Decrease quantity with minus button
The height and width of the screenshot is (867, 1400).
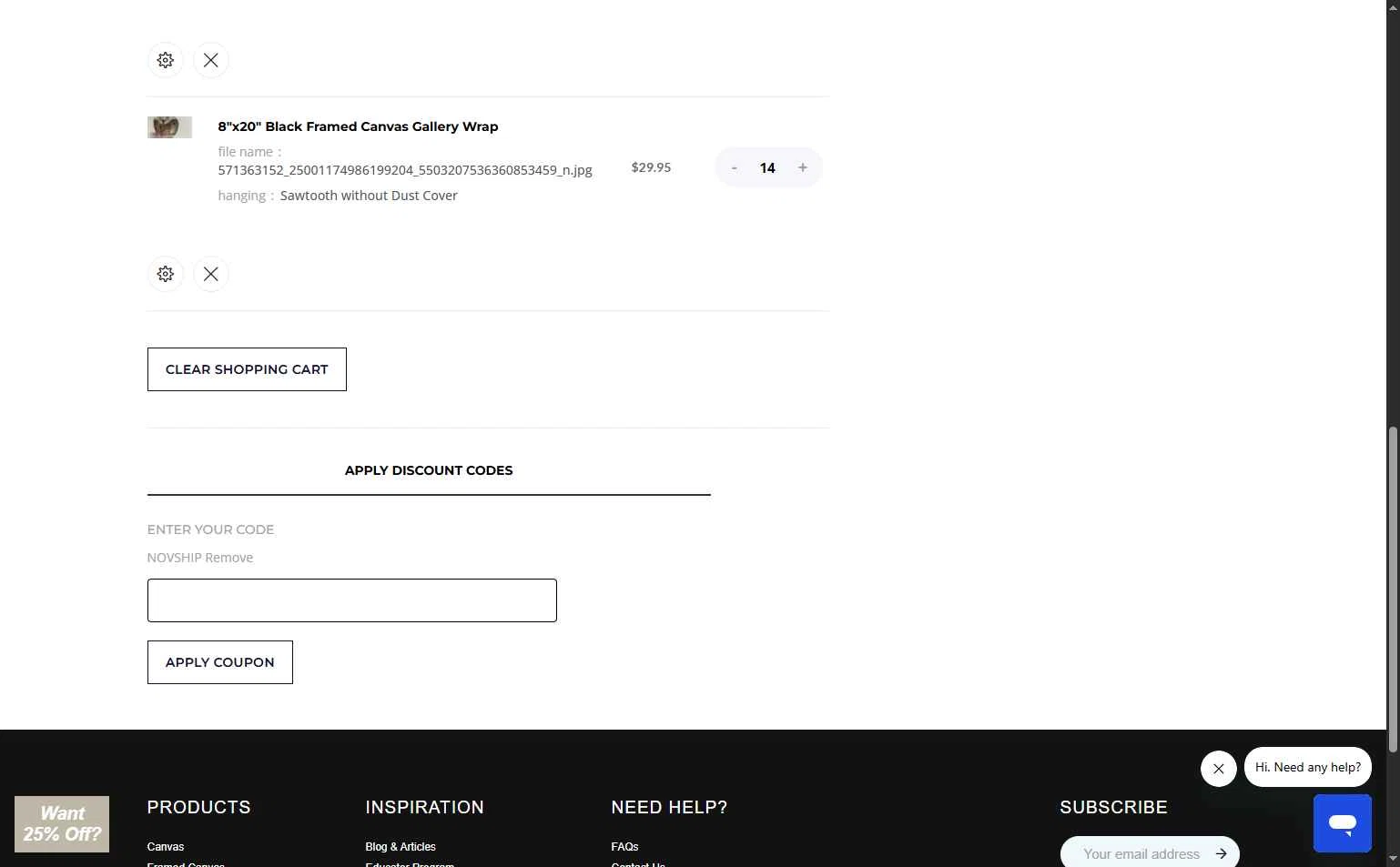[x=734, y=167]
